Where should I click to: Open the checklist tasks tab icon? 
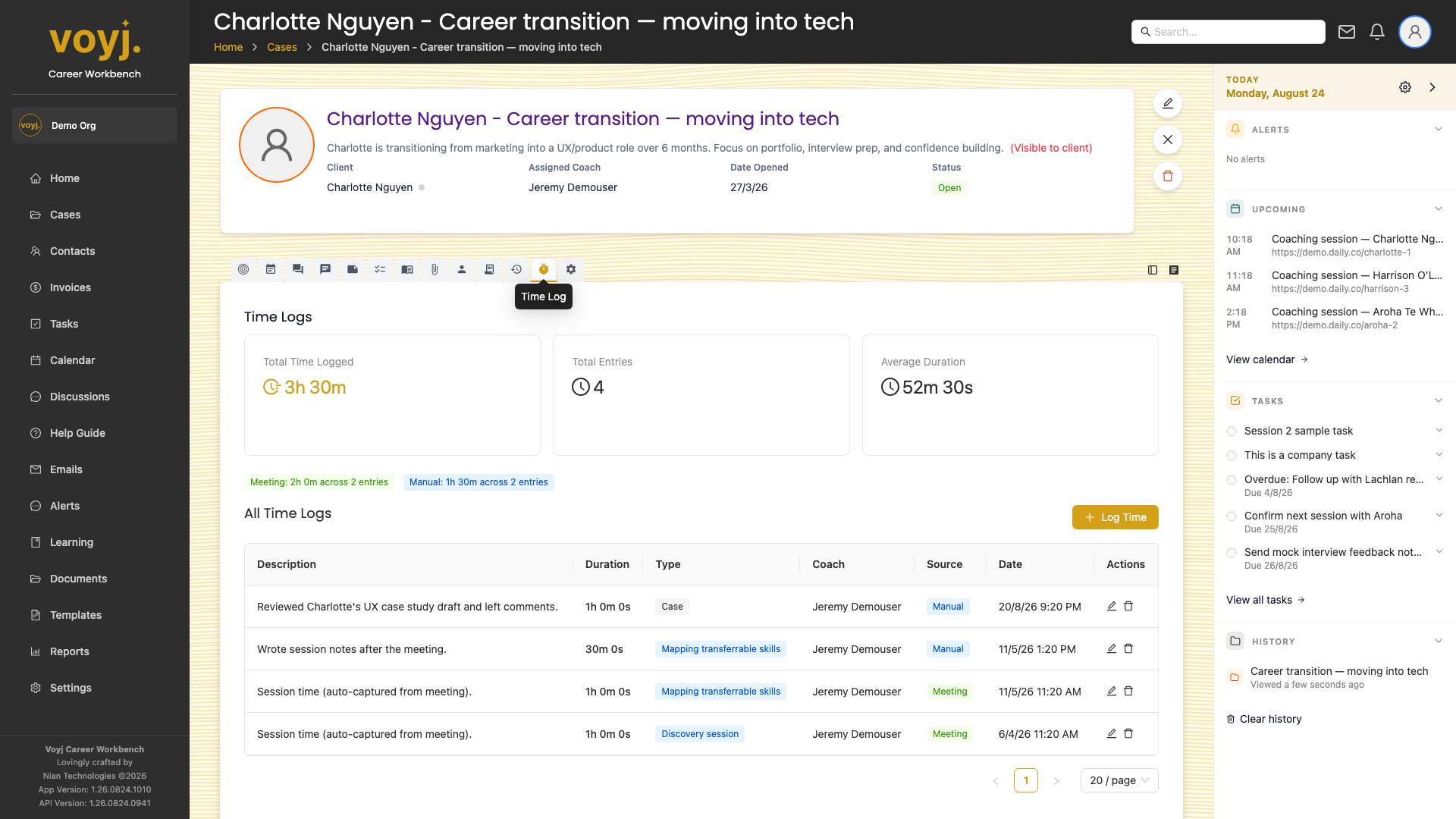[x=380, y=269]
